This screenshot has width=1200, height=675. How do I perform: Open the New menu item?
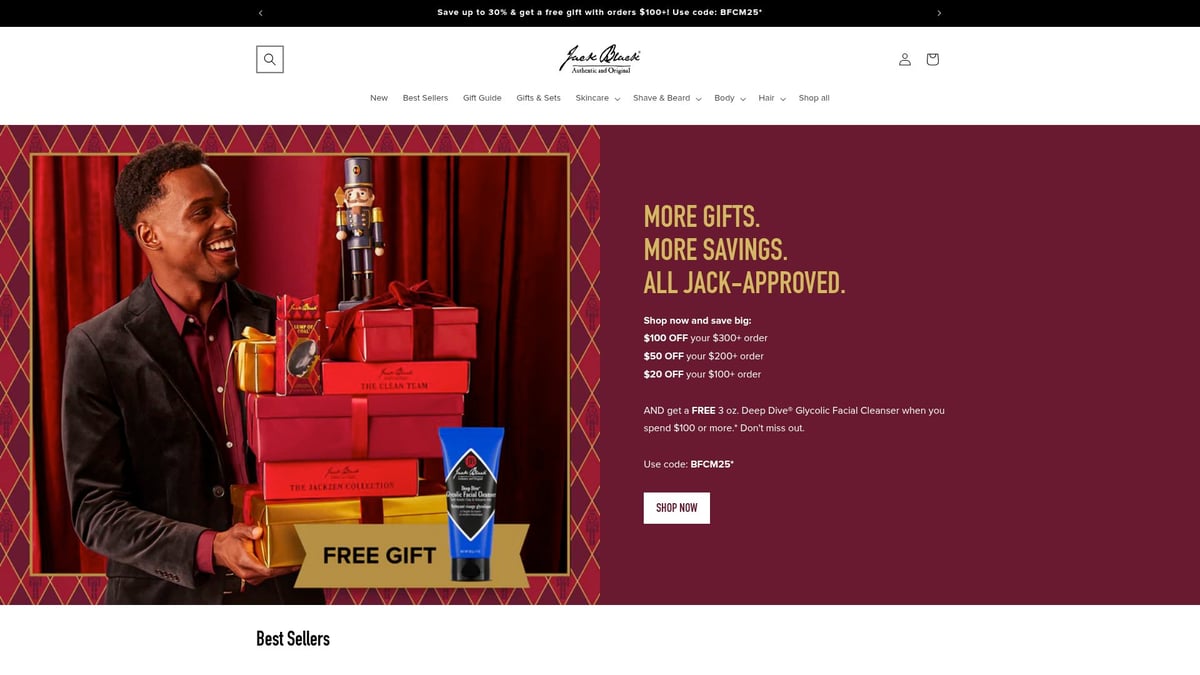379,98
